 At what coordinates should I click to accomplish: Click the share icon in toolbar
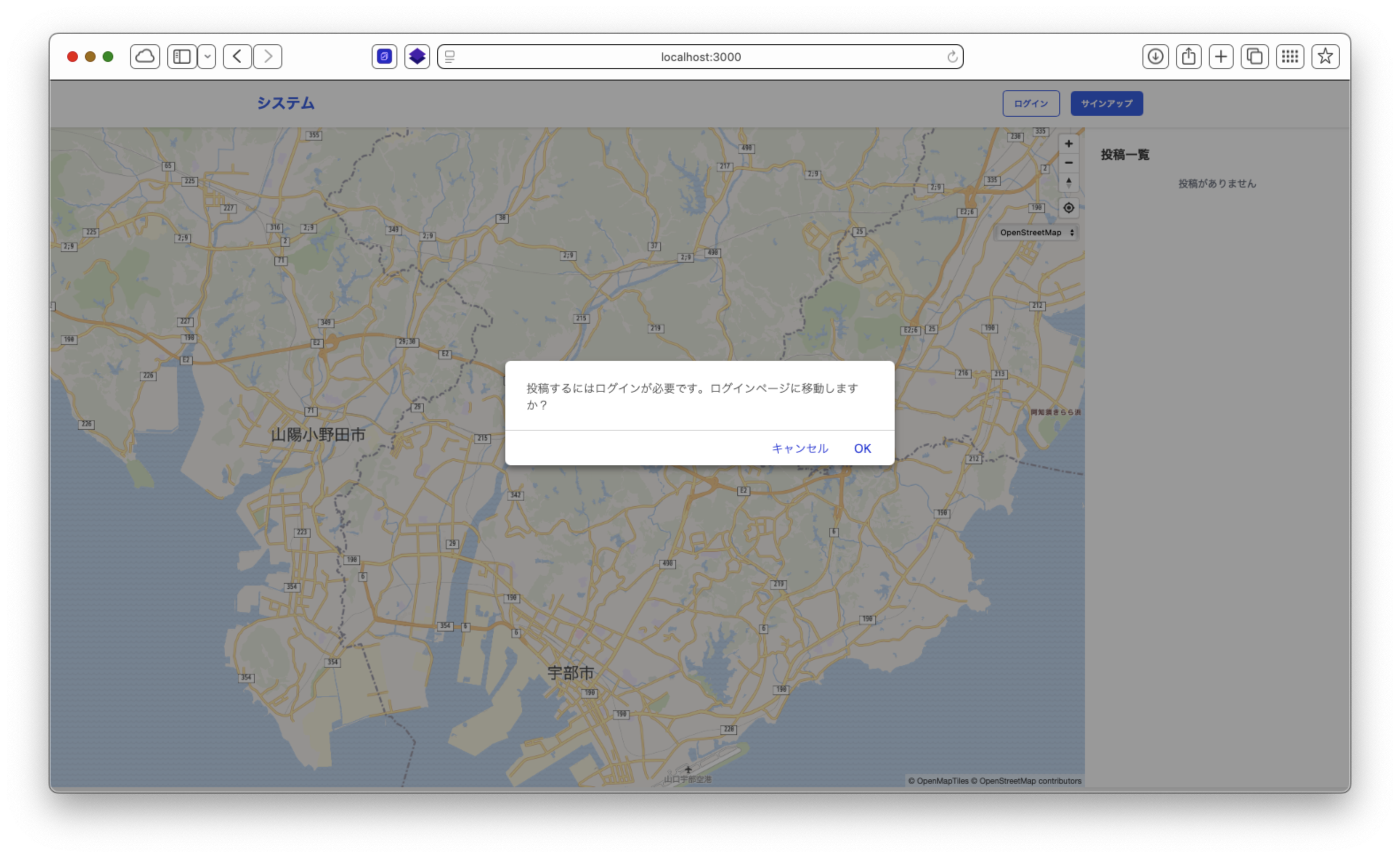[x=1188, y=57]
